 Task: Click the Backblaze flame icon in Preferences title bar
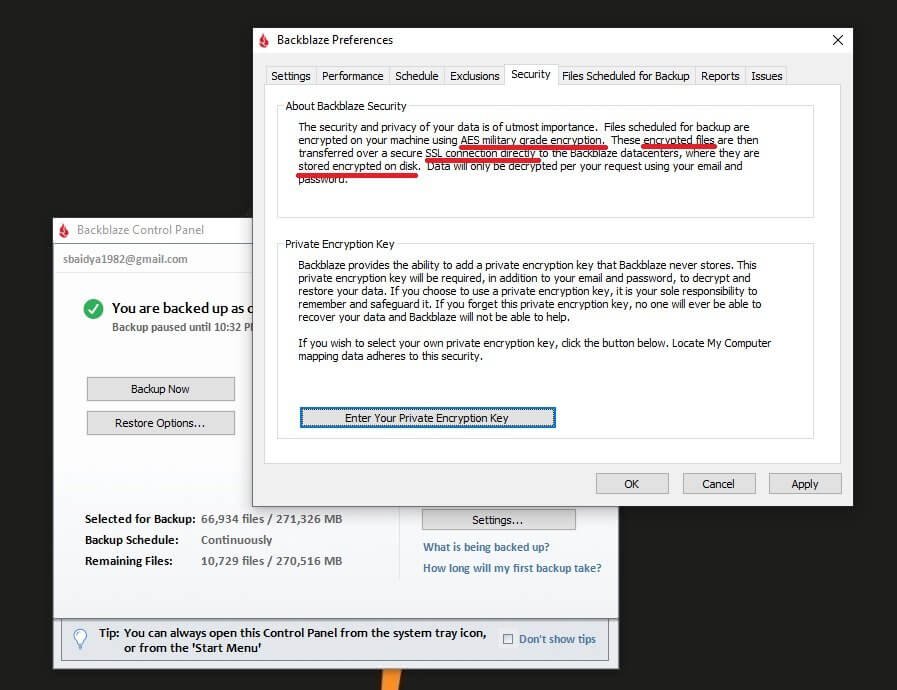(x=264, y=41)
